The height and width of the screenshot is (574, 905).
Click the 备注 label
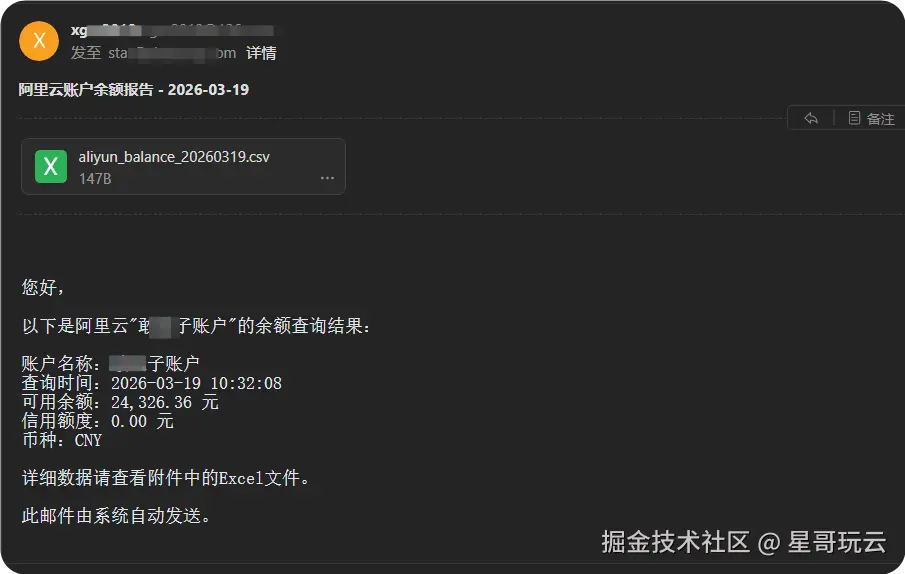(x=881, y=119)
